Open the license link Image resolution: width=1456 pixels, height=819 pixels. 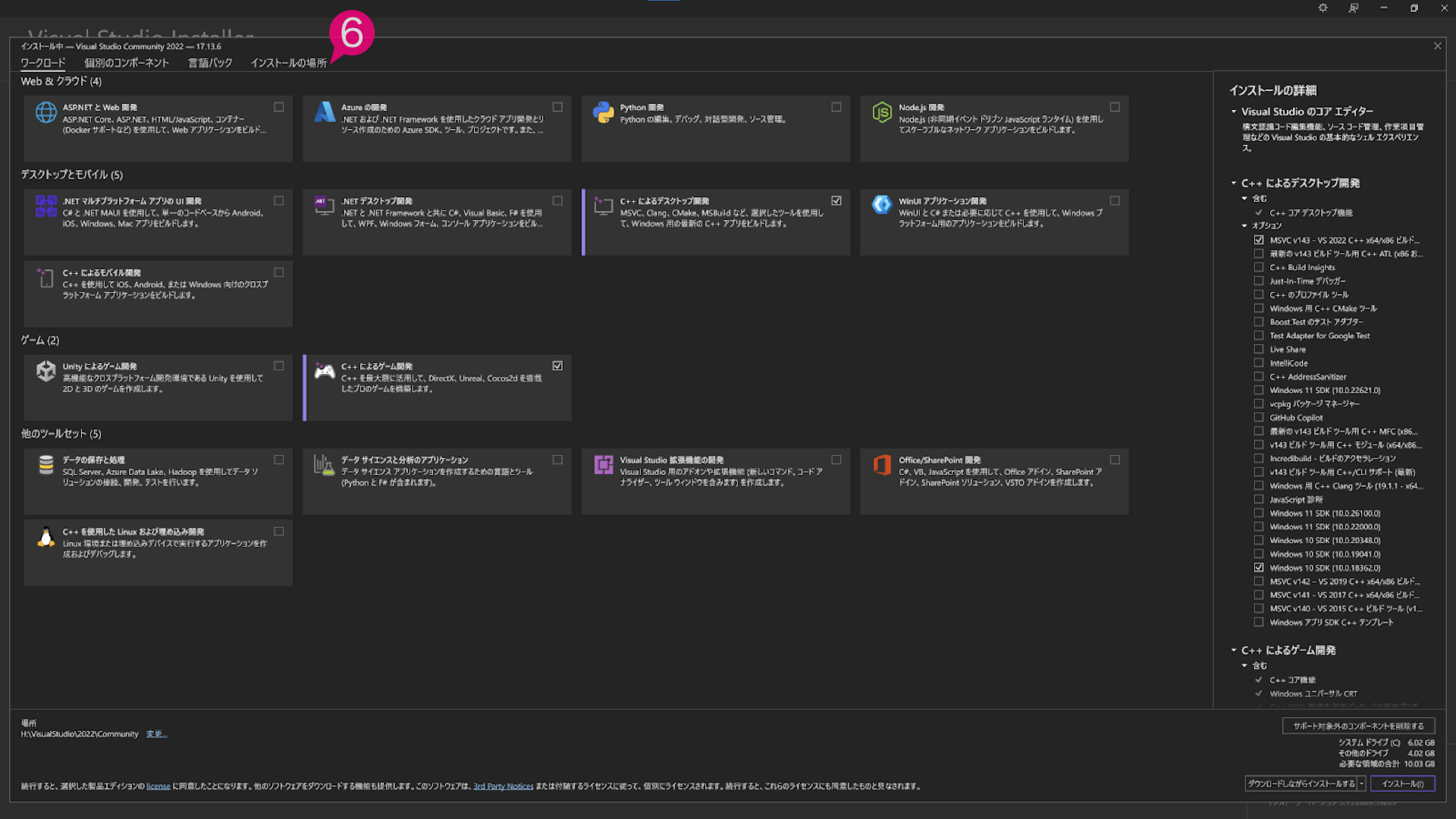point(158,786)
